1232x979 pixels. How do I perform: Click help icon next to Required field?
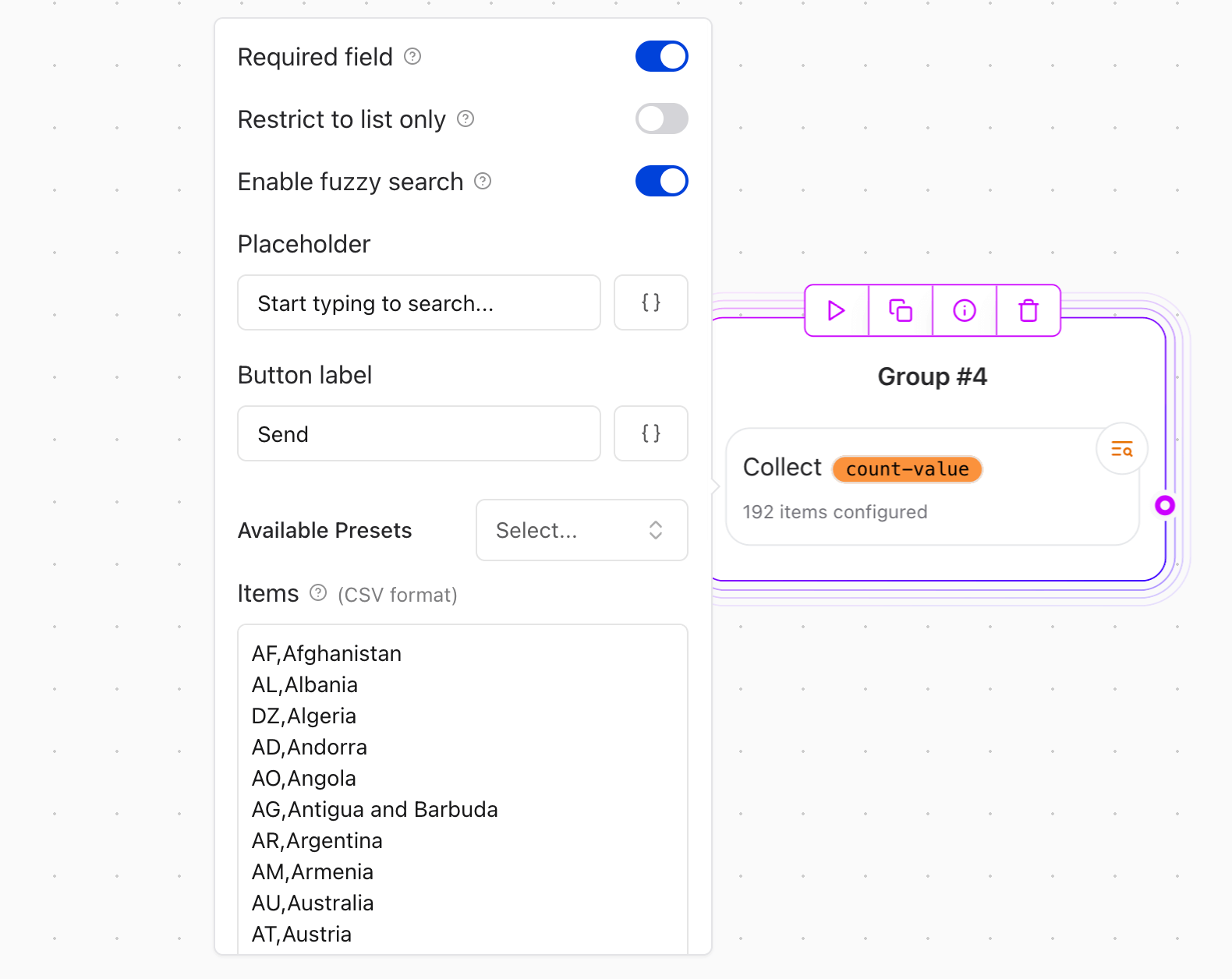412,56
